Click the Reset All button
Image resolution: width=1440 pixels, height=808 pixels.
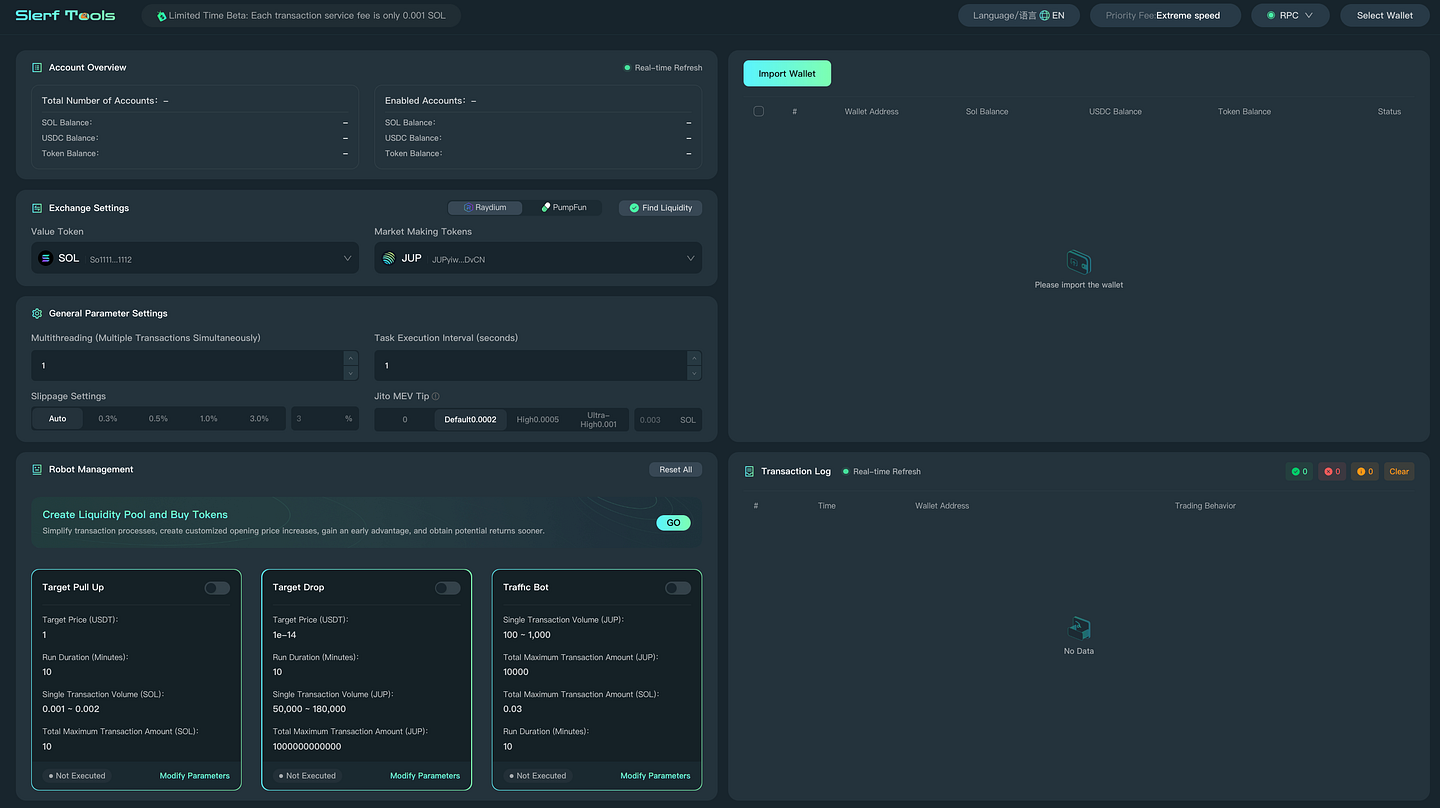tap(676, 470)
